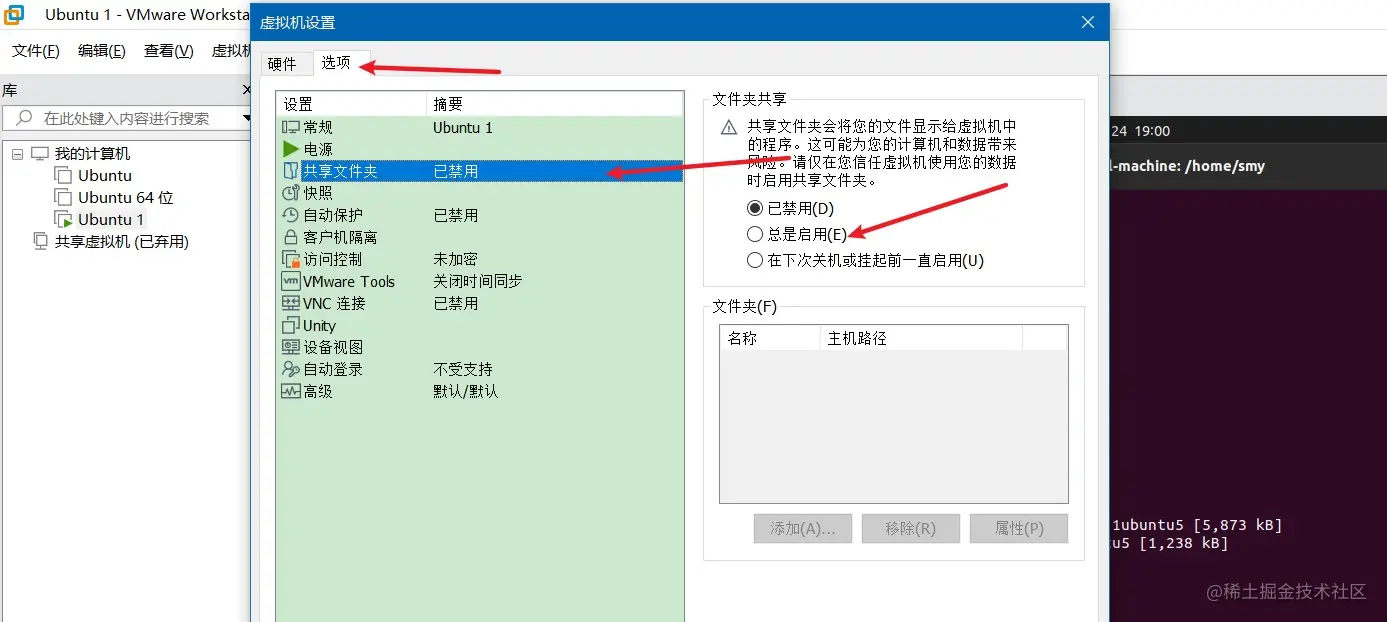Select the 电源 settings row
The image size is (1387, 622).
coord(480,149)
